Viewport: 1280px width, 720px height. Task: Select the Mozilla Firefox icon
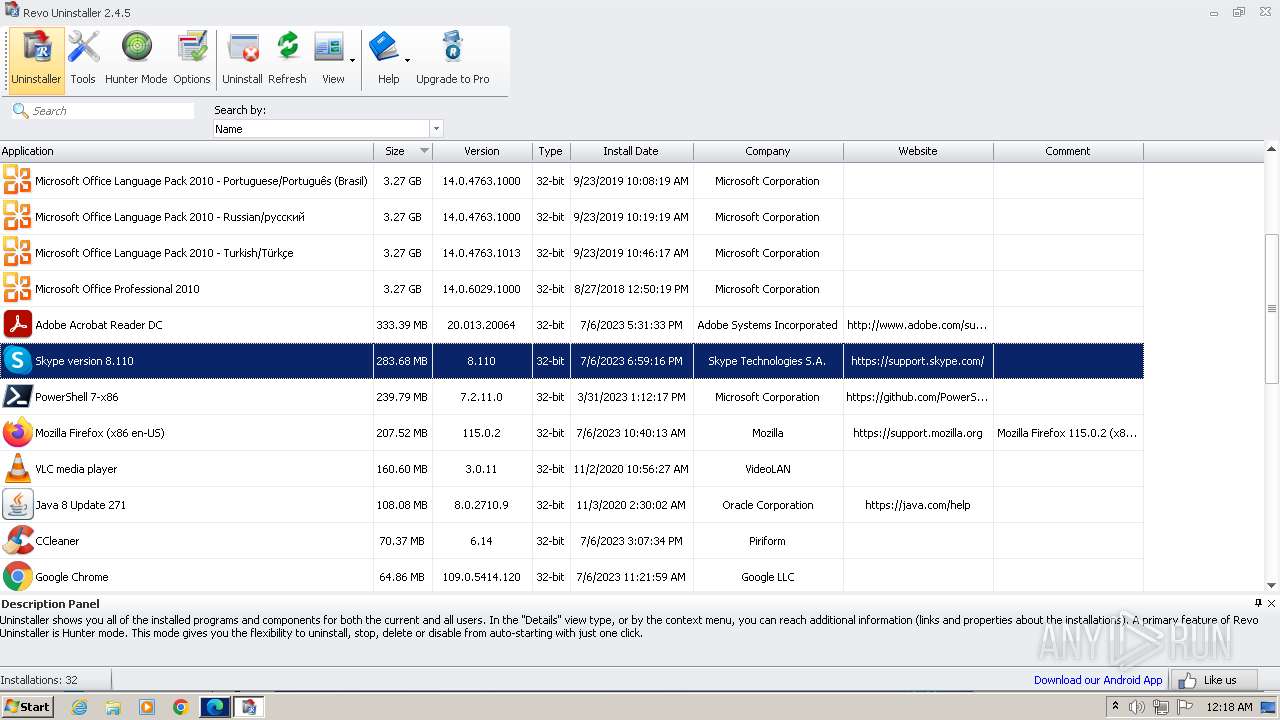17,433
